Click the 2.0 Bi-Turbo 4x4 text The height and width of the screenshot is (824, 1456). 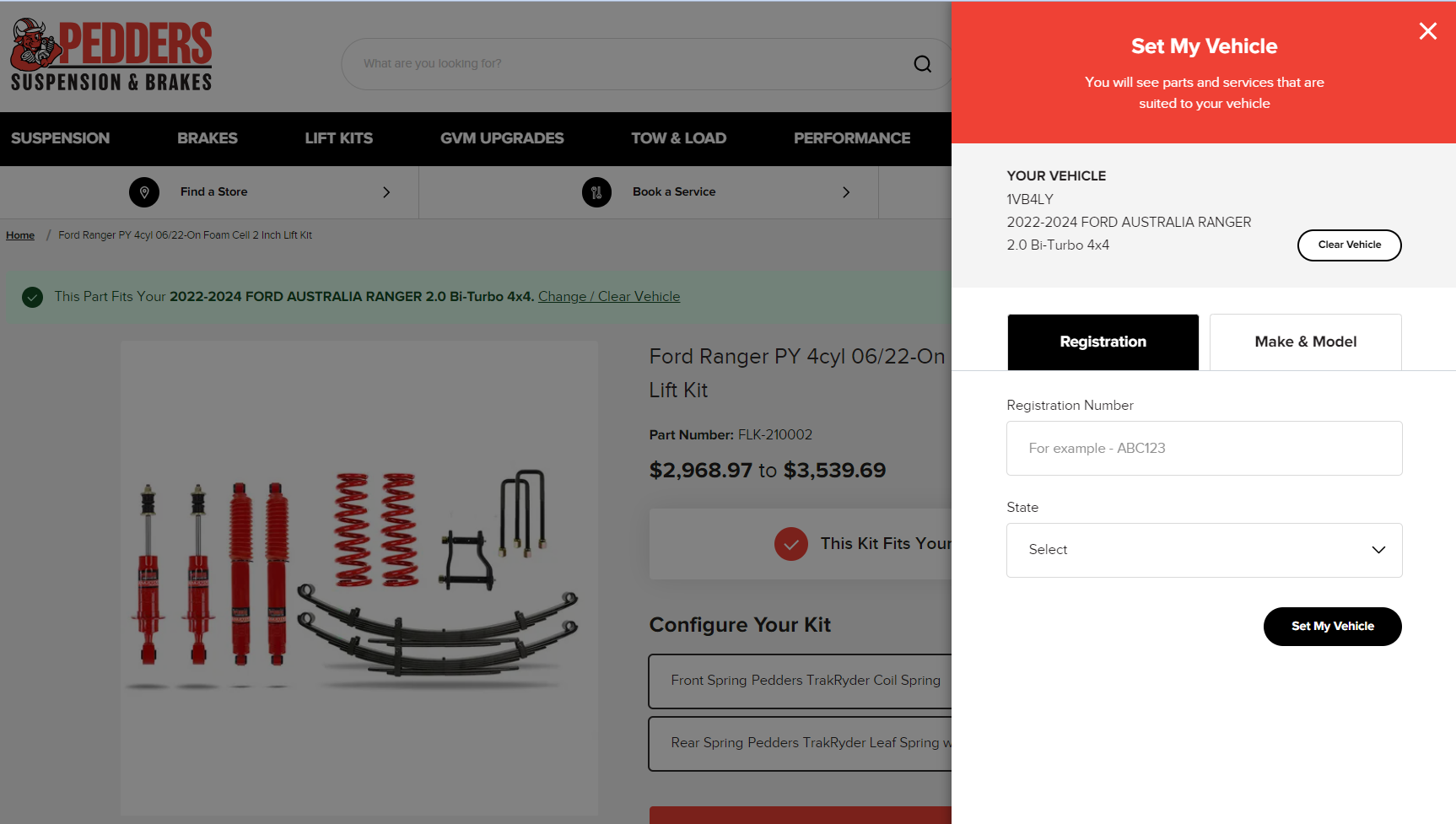(1058, 245)
